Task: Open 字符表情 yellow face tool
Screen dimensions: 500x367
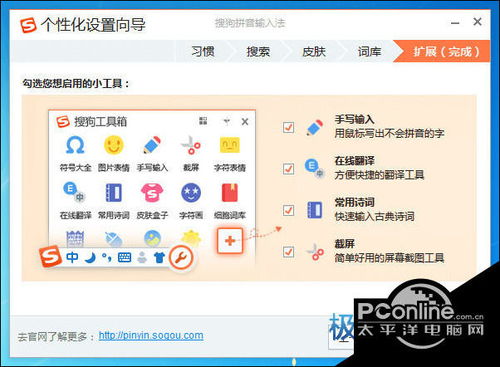Action: tap(230, 145)
